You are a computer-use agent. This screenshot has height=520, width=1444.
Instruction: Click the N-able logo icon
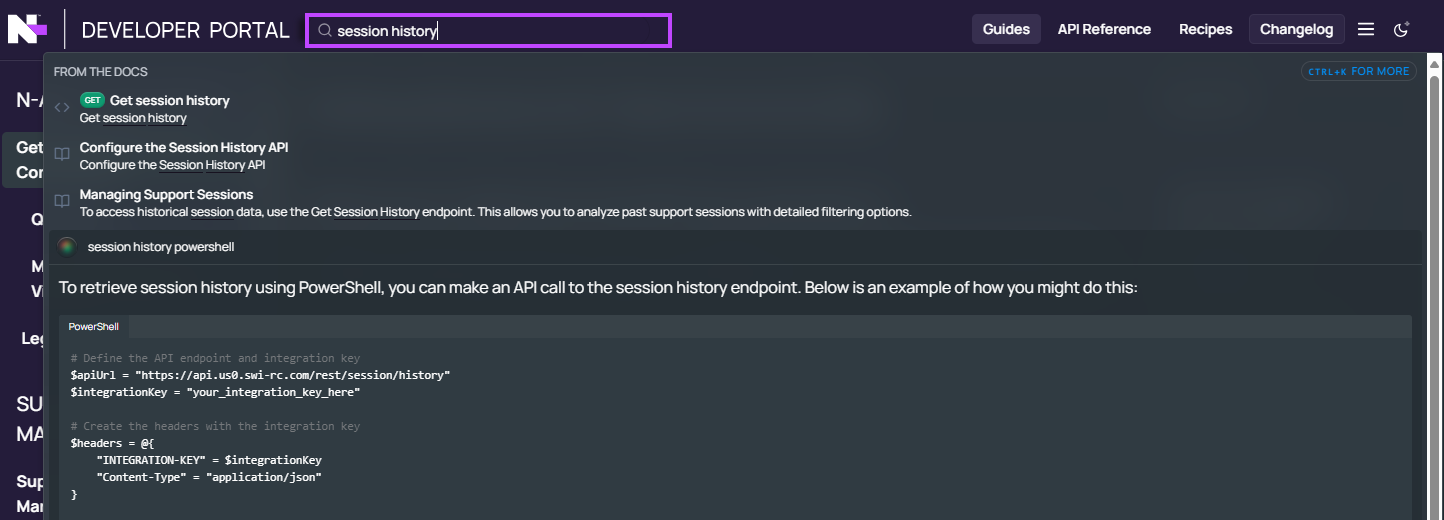pyautogui.click(x=27, y=29)
